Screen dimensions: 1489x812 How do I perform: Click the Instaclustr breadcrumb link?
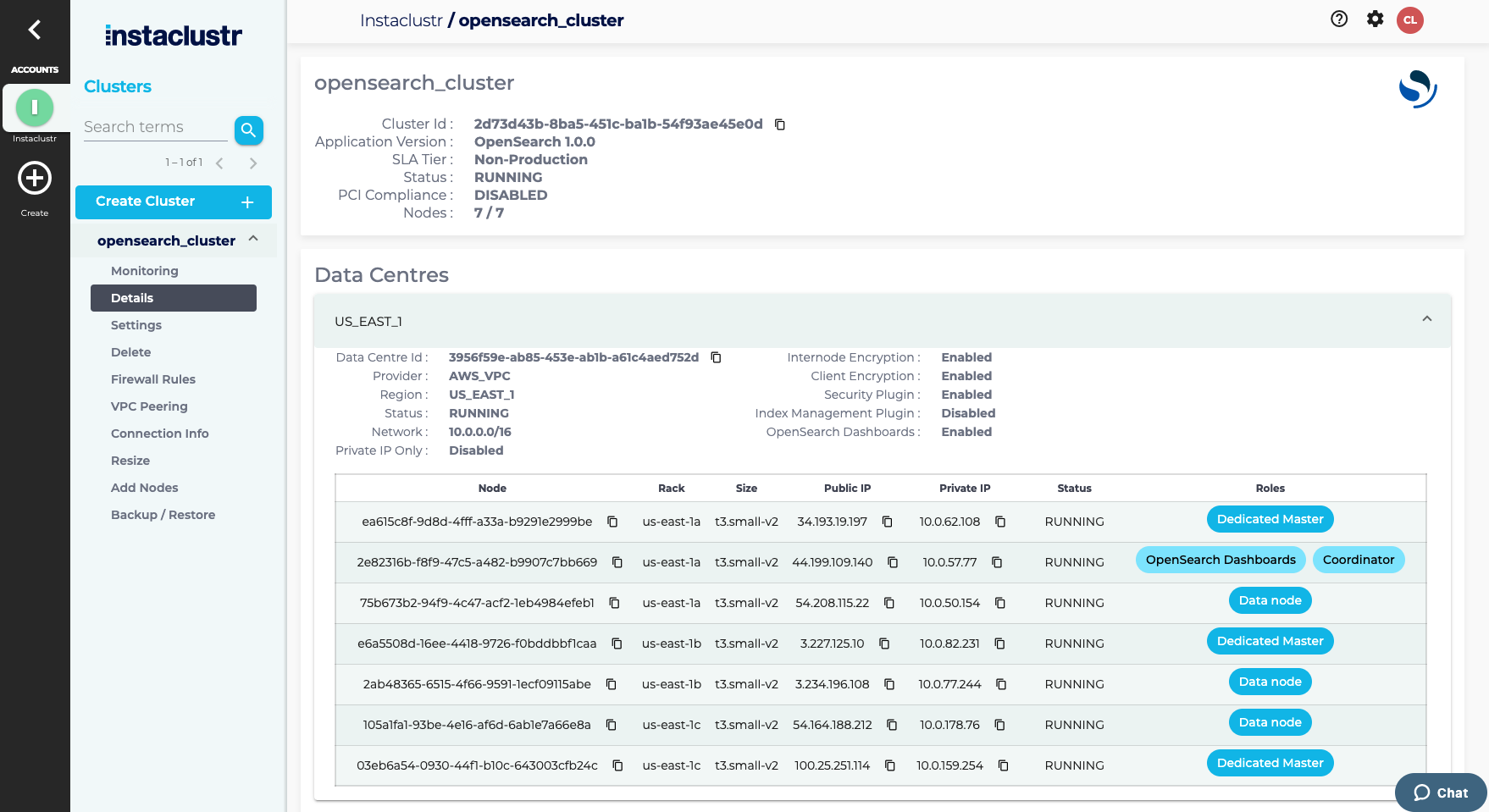pos(401,20)
